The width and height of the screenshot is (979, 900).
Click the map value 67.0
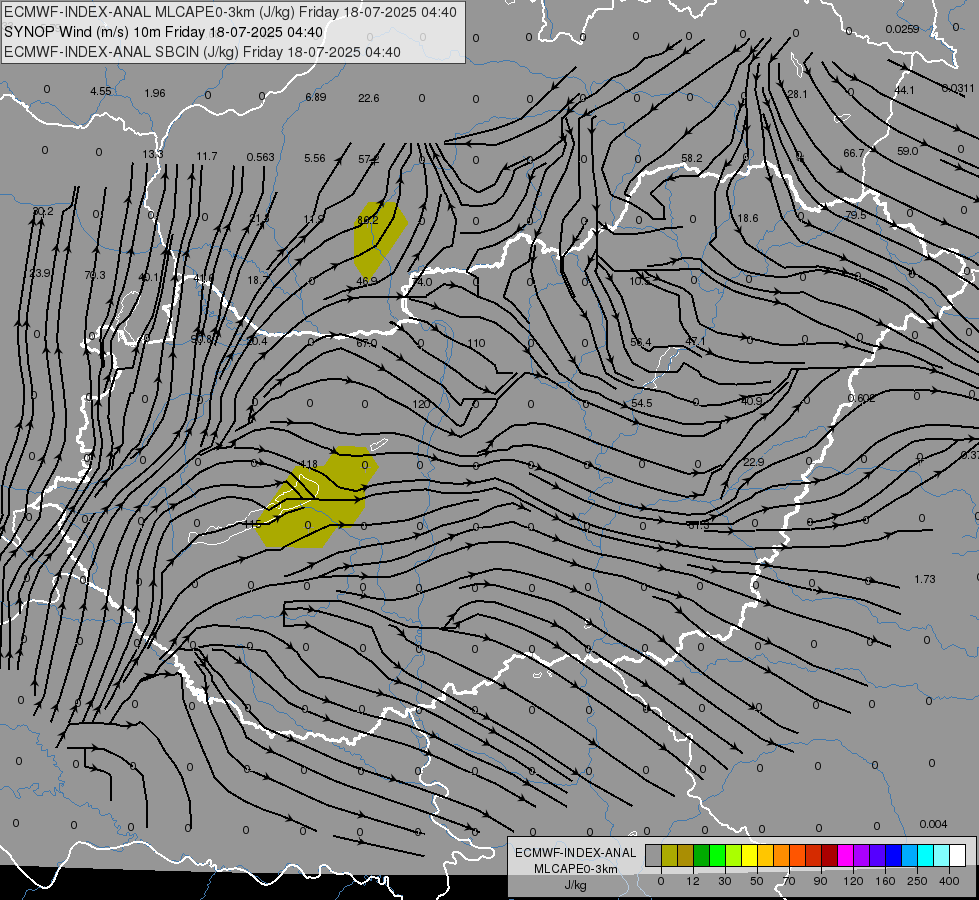[367, 344]
